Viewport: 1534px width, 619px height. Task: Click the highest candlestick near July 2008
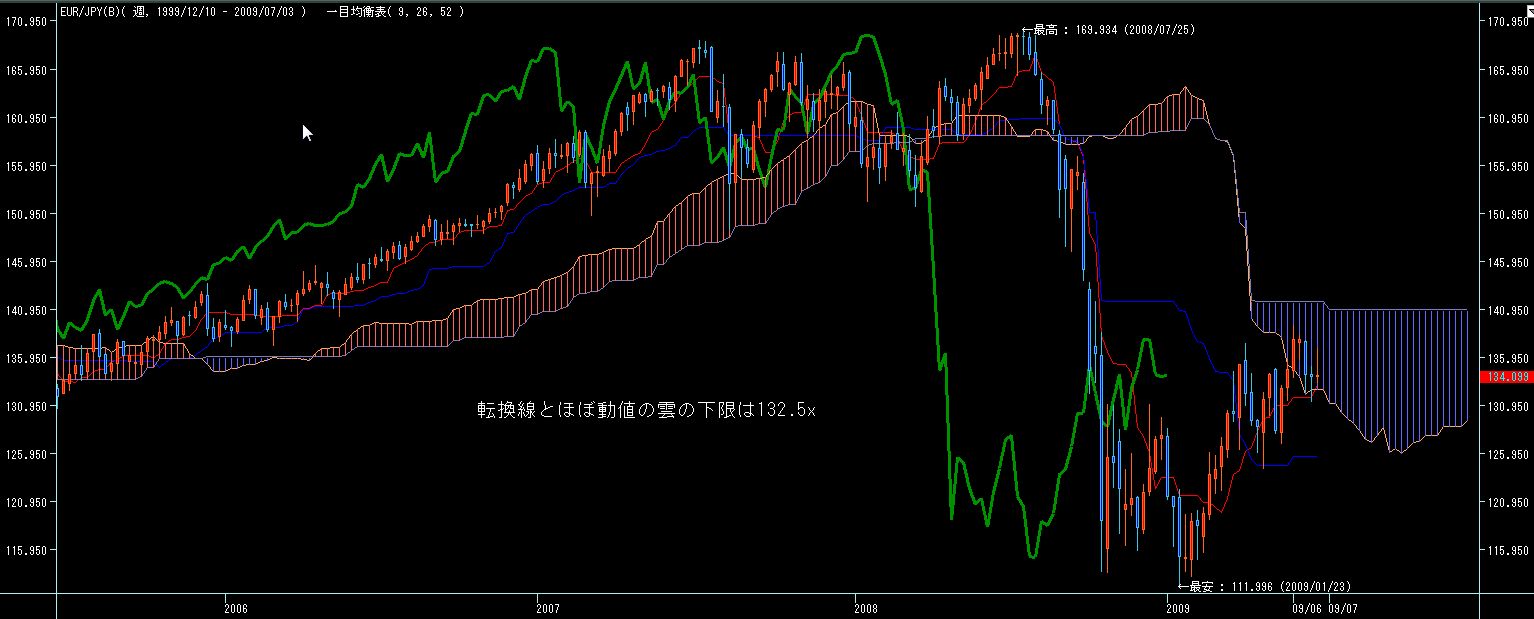coord(1028,45)
